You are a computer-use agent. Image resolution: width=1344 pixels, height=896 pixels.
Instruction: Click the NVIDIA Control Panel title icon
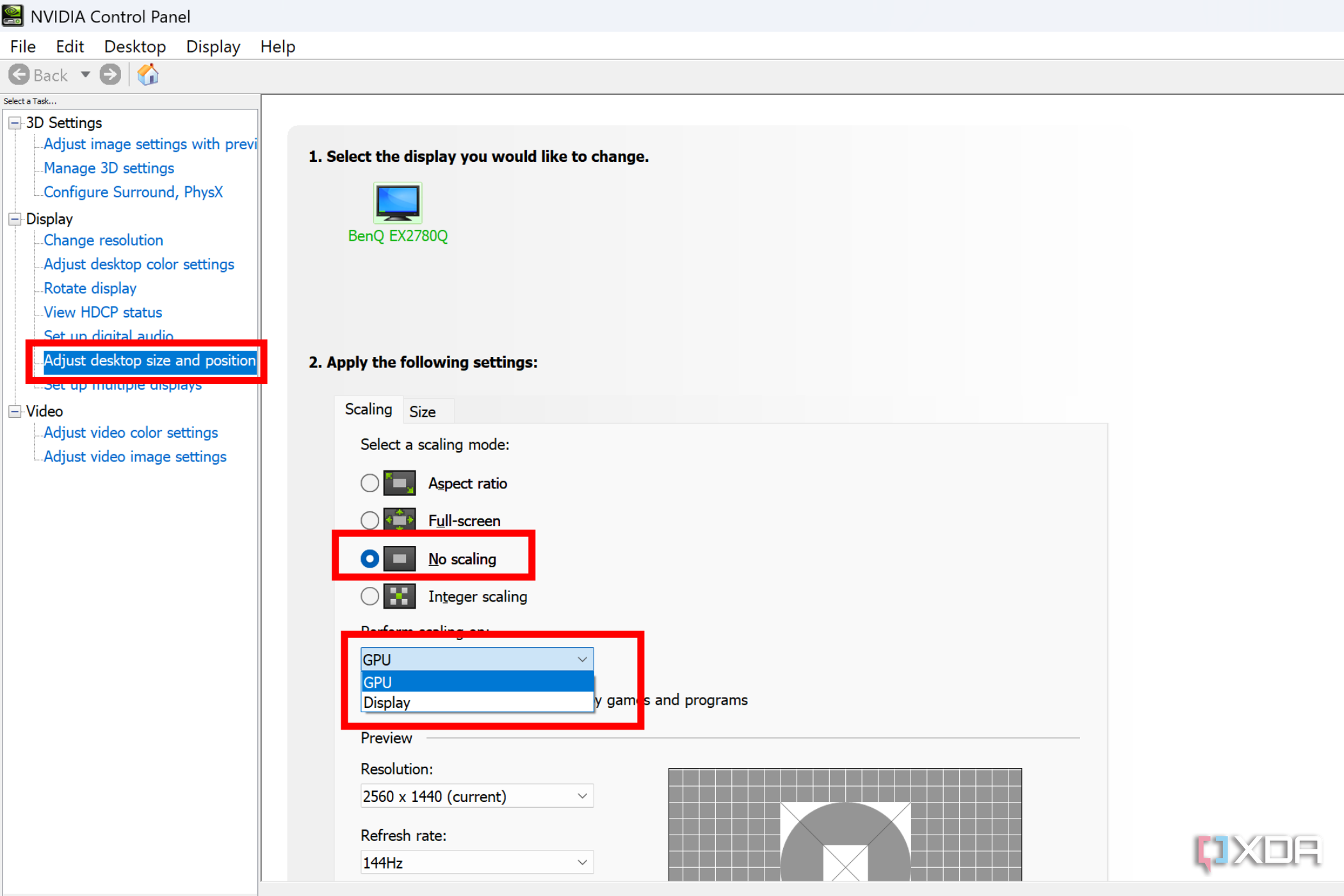(x=13, y=15)
